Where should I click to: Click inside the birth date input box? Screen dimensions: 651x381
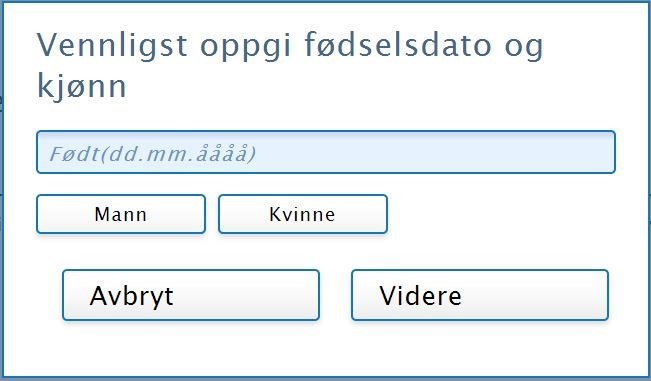(326, 152)
